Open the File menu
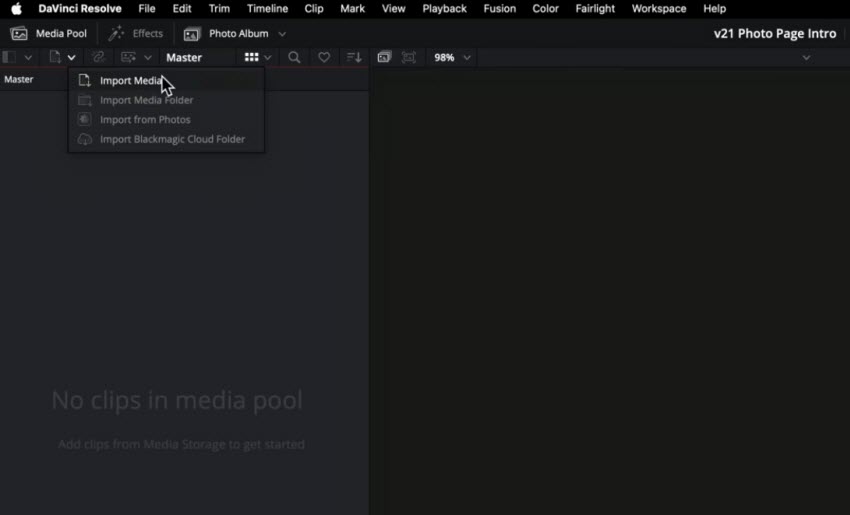850x515 pixels. (147, 9)
